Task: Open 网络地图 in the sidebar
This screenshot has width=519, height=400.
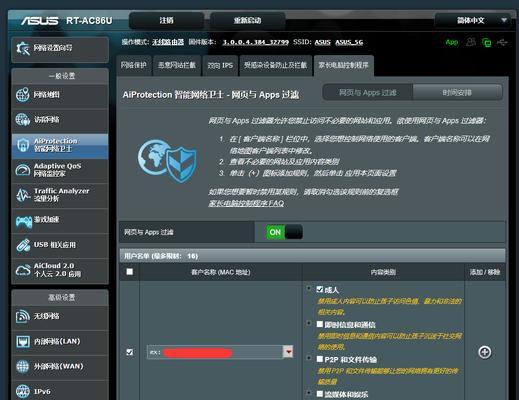Action: point(60,95)
